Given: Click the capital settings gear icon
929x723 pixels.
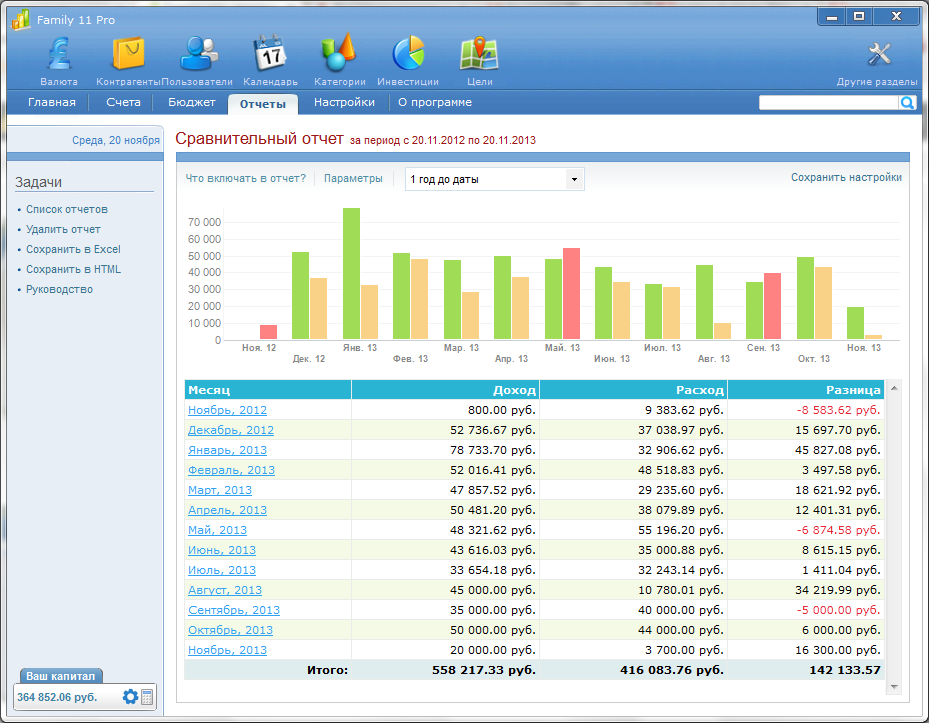Looking at the screenshot, I should pos(130,697).
